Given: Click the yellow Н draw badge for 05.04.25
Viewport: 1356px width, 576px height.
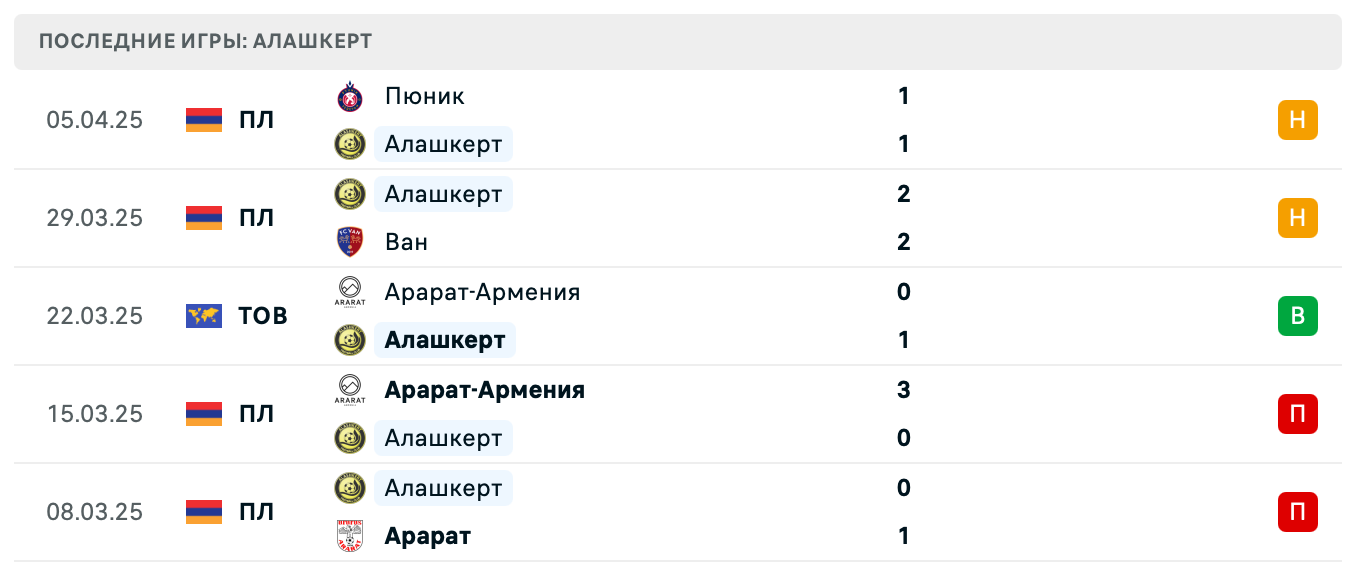Looking at the screenshot, I should pos(1297,119).
